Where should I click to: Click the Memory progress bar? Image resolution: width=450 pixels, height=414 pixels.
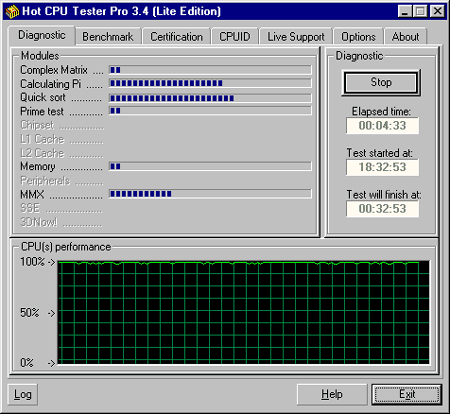[x=210, y=166]
